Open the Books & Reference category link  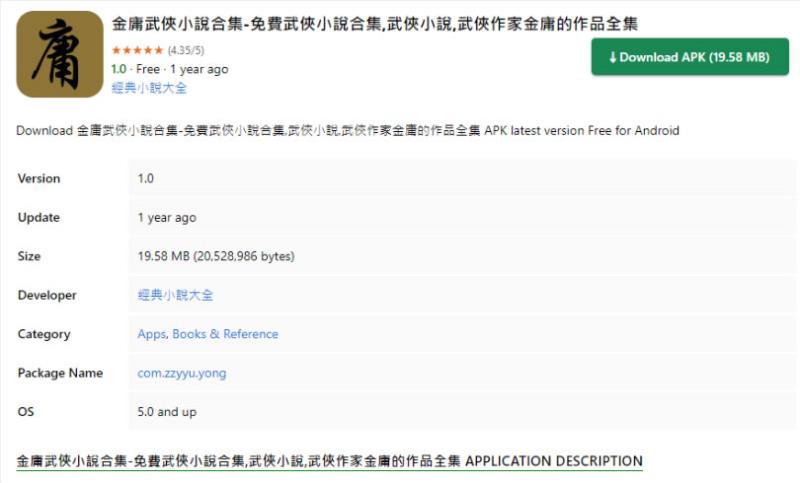point(225,334)
